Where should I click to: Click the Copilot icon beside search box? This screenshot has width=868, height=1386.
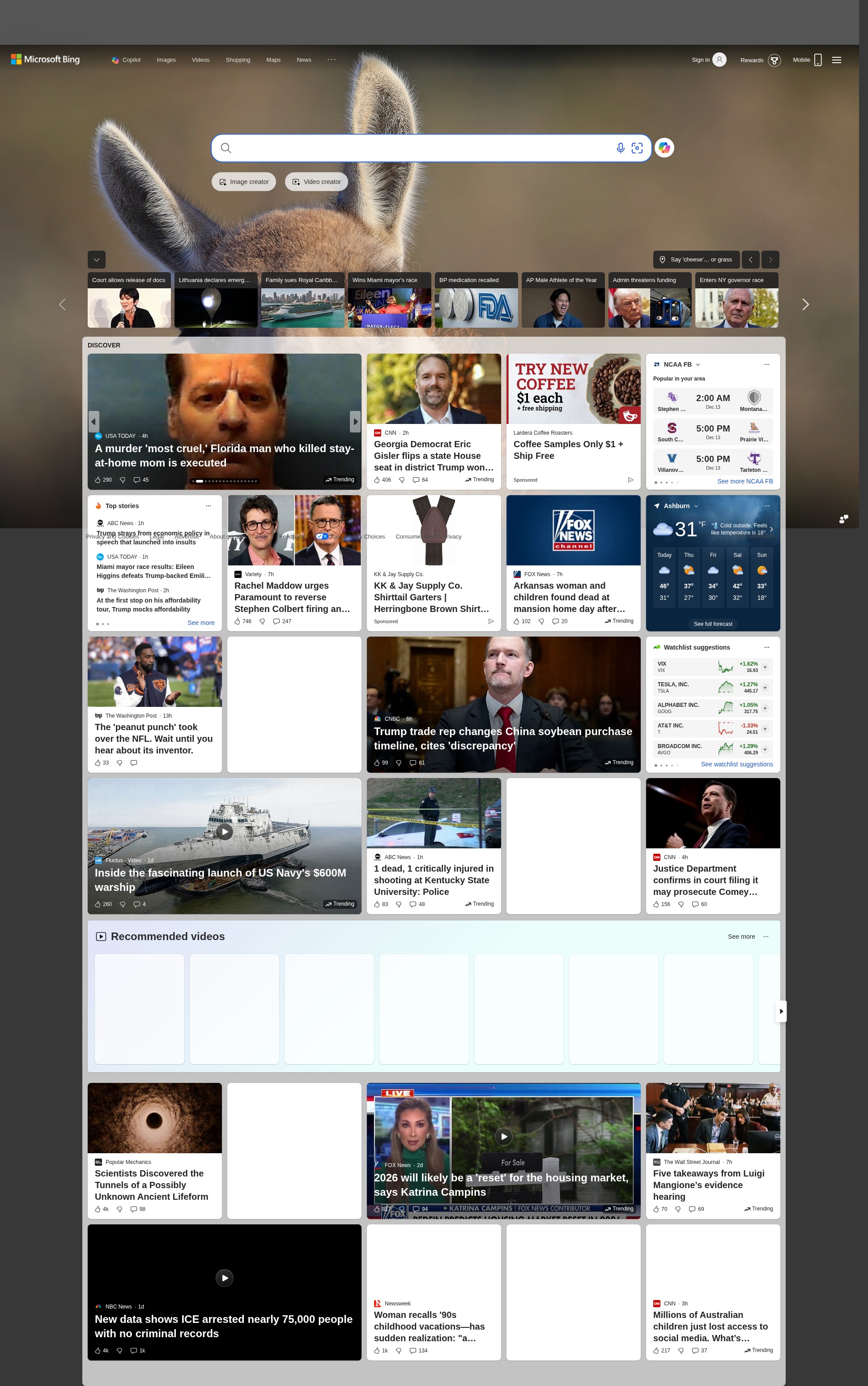coord(664,148)
